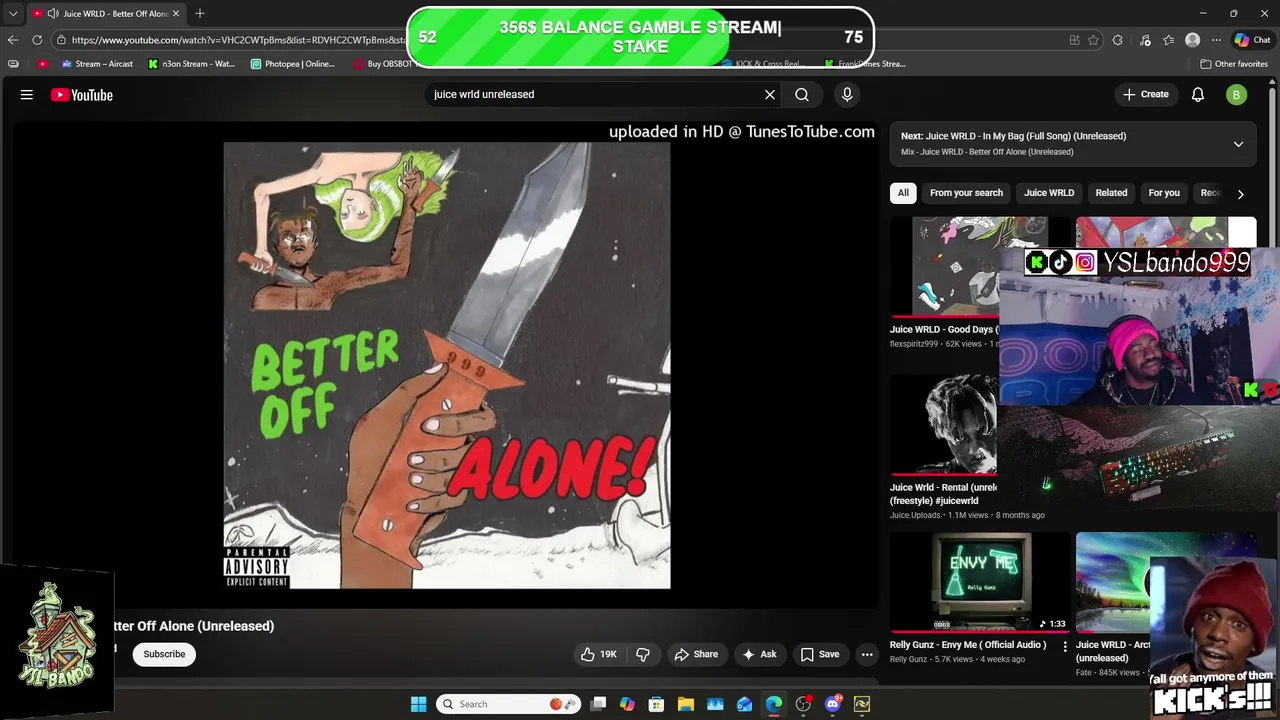
Task: Show more filter chips with arrow
Action: pos(1240,194)
